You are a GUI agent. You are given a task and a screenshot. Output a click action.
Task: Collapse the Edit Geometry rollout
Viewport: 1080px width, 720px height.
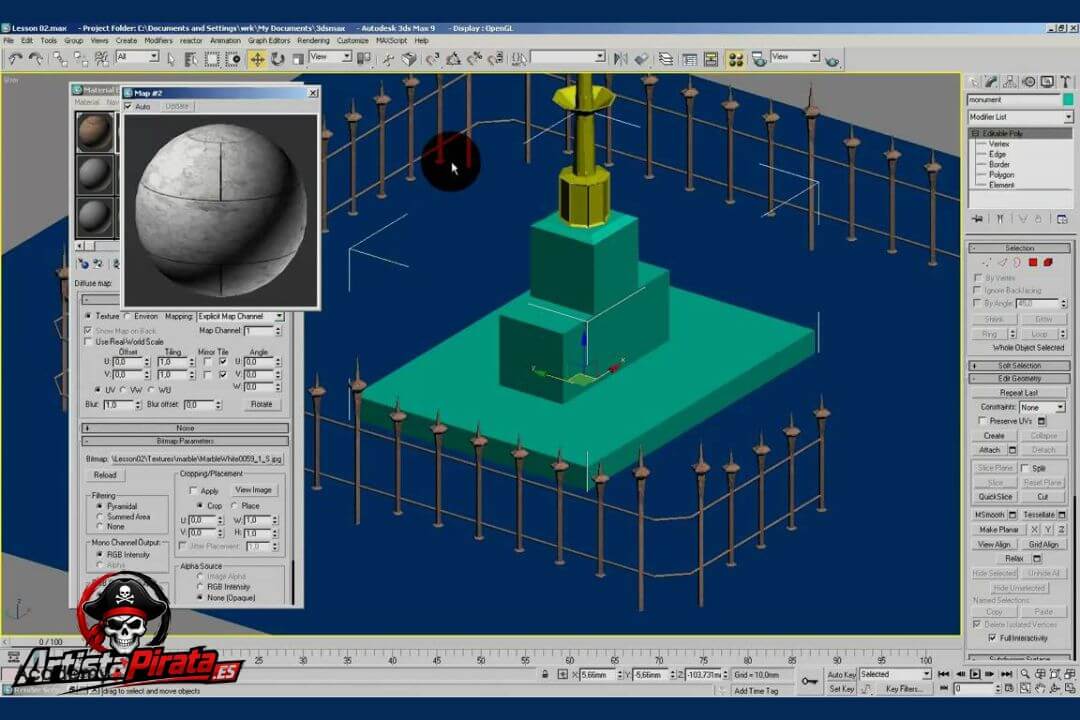(1019, 379)
